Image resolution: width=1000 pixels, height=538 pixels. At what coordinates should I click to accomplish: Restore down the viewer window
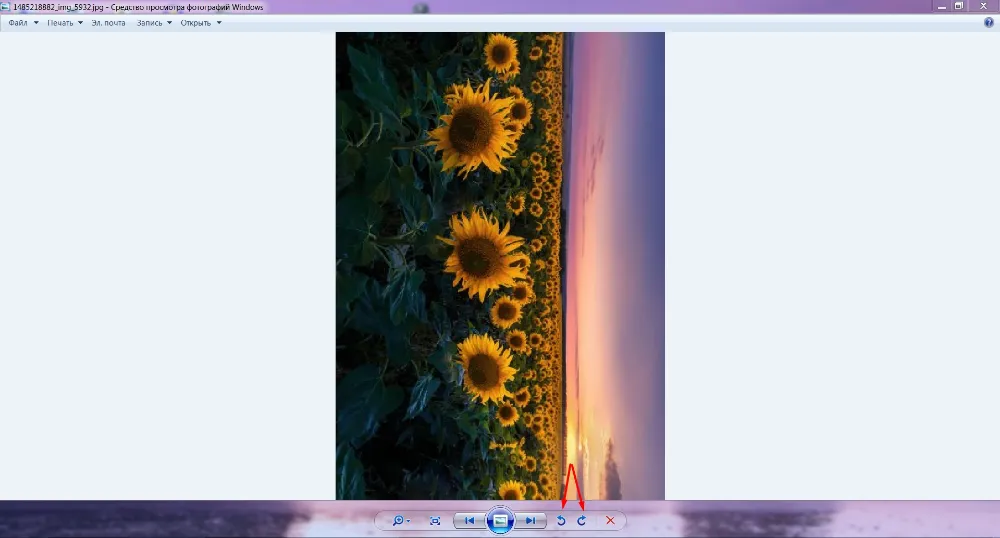958,6
